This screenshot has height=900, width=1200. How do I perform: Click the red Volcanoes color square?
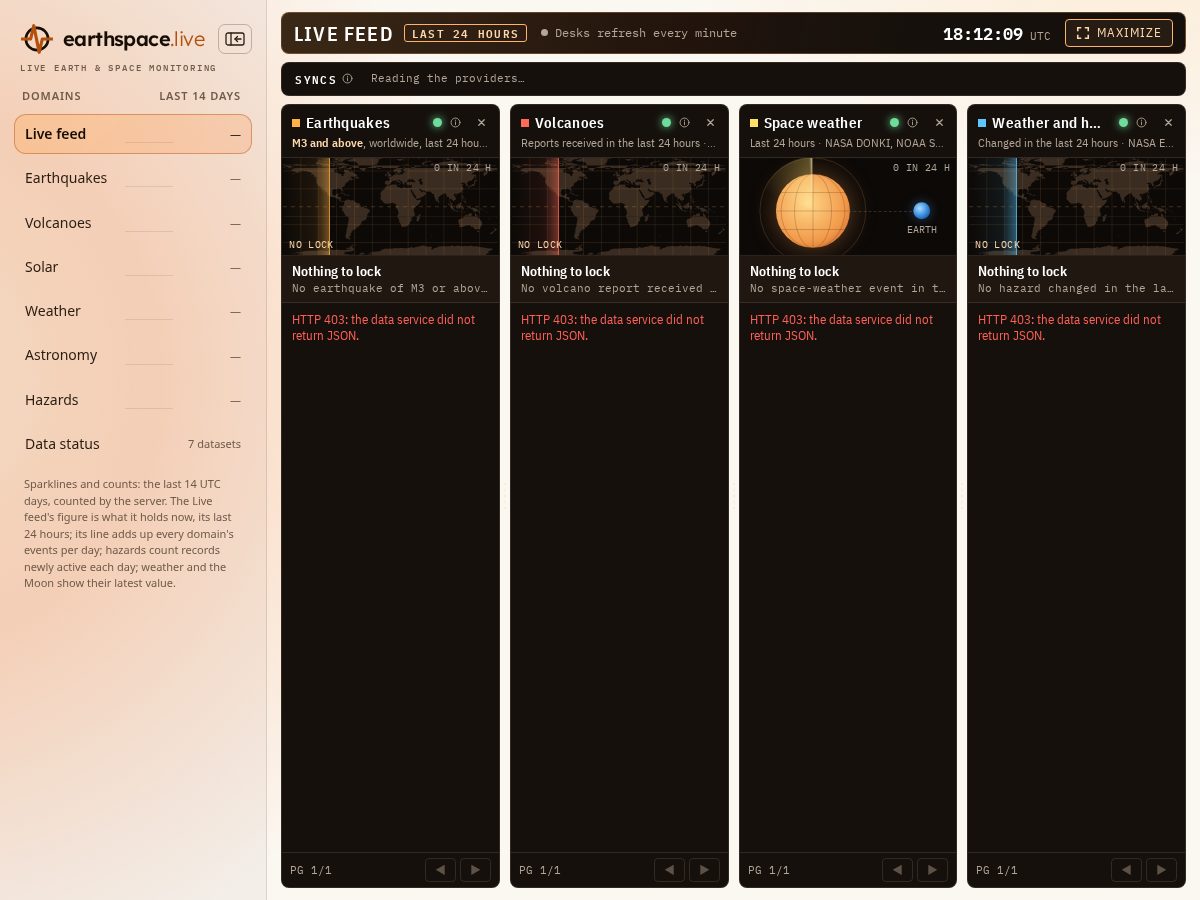point(525,123)
